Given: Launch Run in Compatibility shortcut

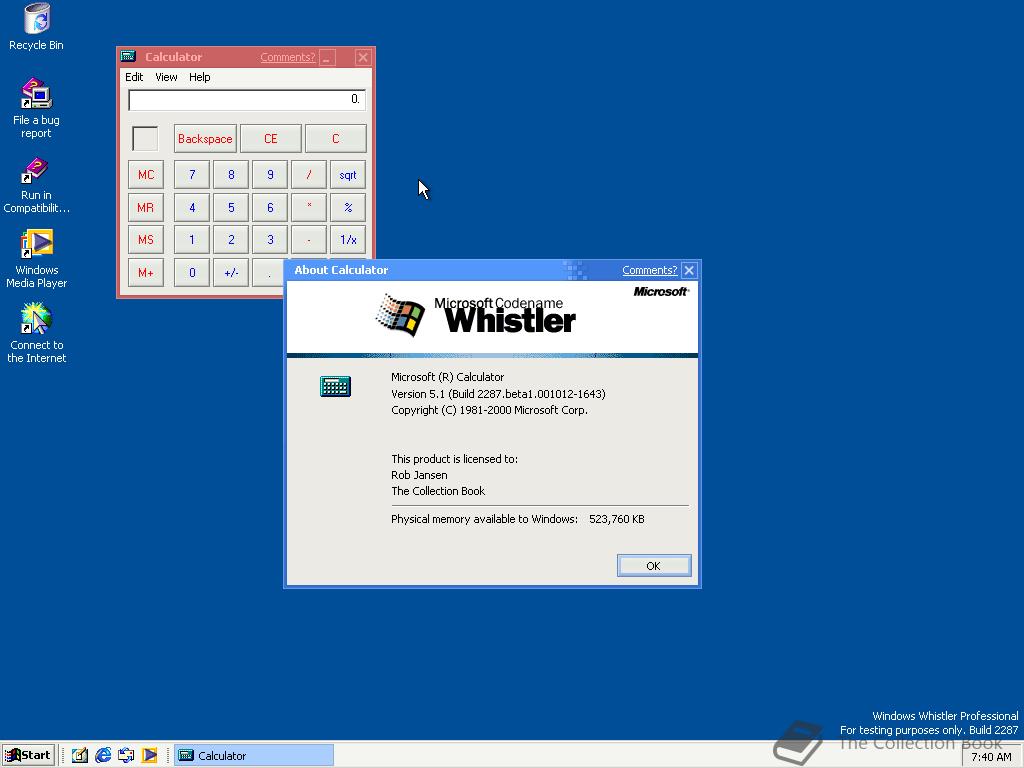Looking at the screenshot, I should click(x=37, y=185).
